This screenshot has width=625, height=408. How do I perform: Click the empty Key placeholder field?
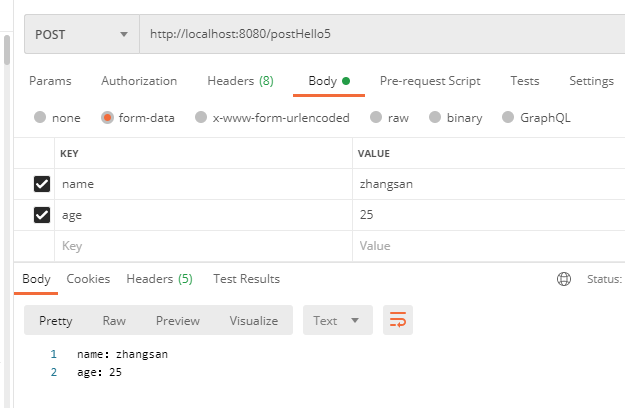point(200,245)
